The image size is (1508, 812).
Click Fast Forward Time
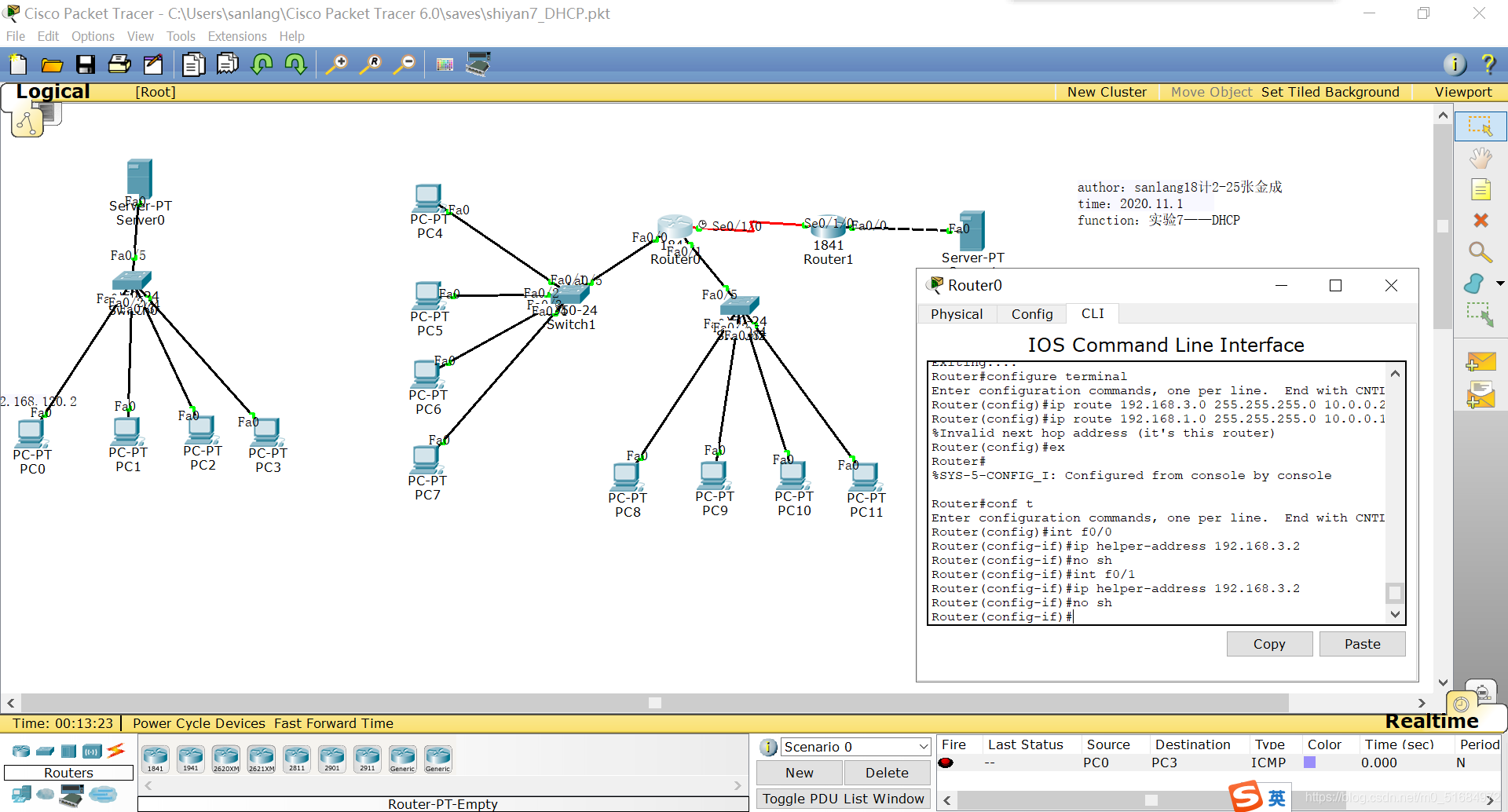[334, 723]
